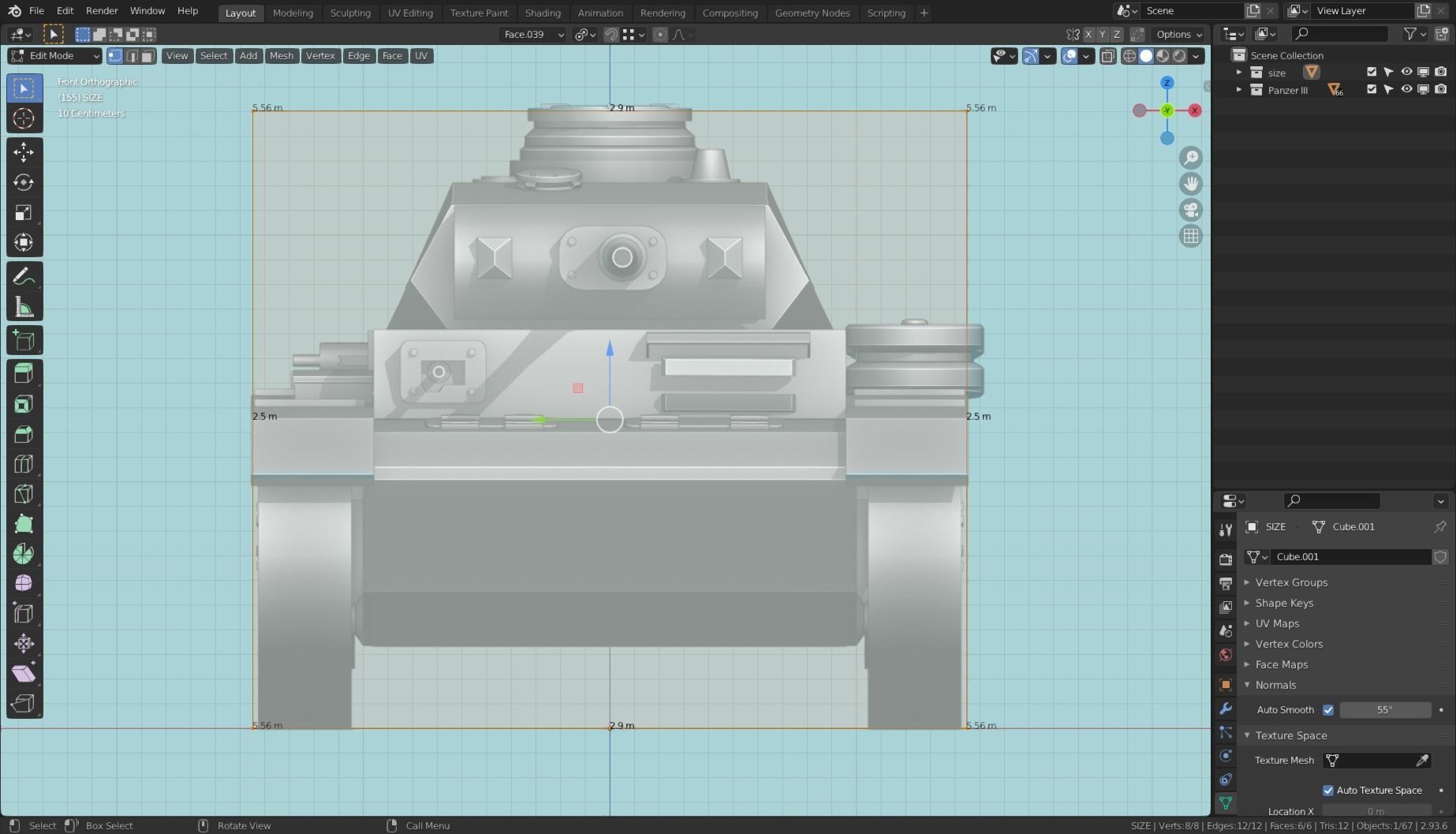The image size is (1456, 834).
Task: Select the Bevel tool
Action: tap(24, 434)
